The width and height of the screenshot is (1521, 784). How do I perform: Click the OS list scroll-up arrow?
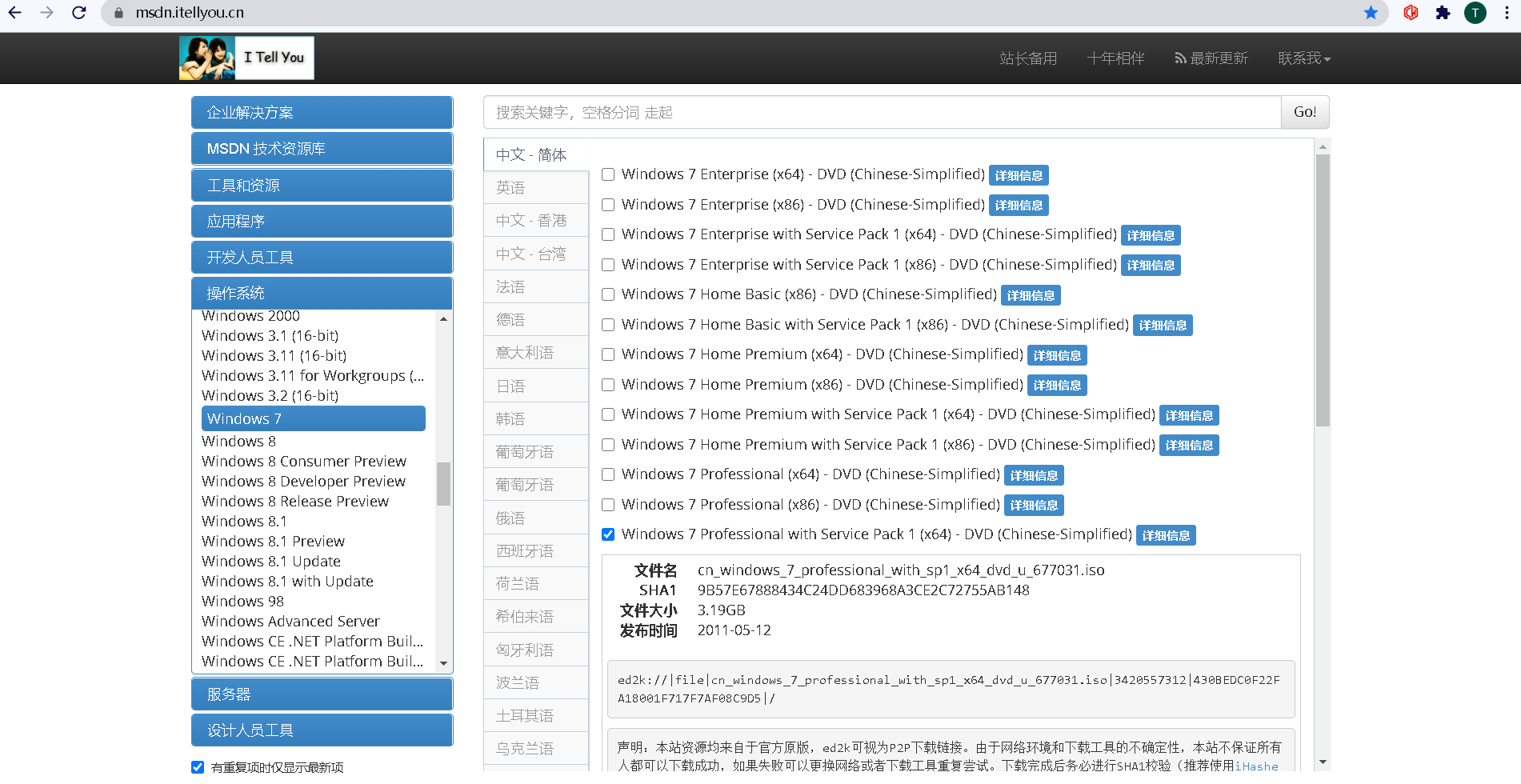click(443, 318)
